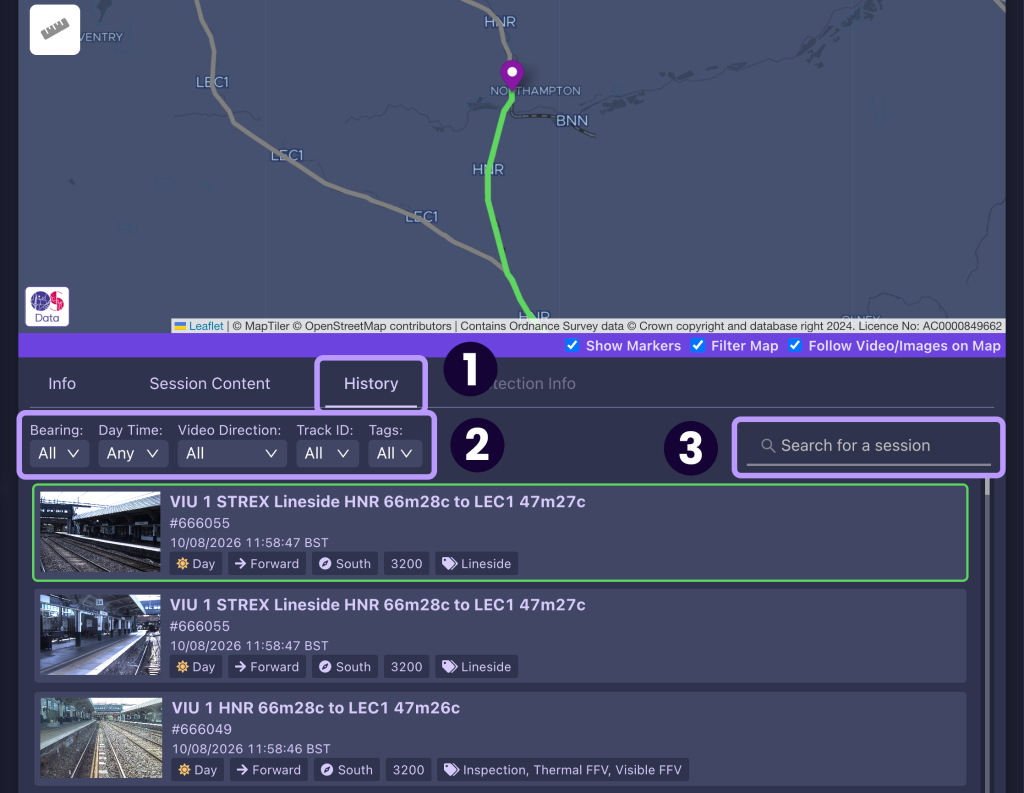Open VIU 1 HNR 66m28c to LEC1 47m26c
Image resolution: width=1024 pixels, height=793 pixels.
click(315, 708)
